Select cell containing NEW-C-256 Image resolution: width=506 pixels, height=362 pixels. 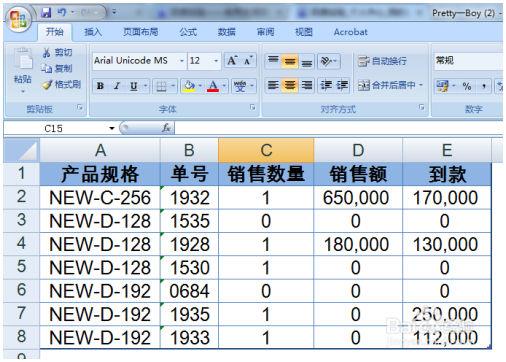click(x=100, y=197)
